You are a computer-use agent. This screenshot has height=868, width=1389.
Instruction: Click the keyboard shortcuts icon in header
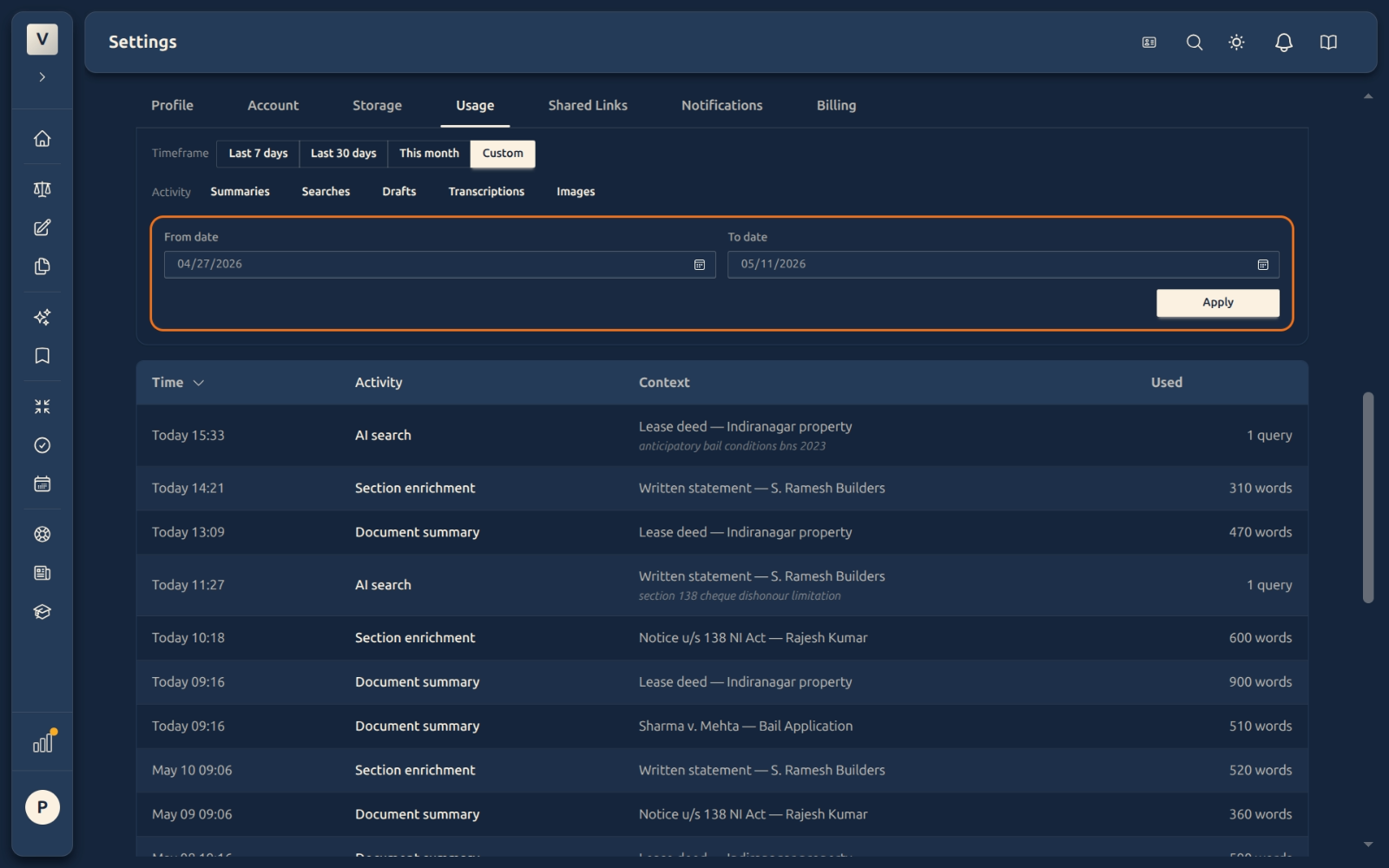(1149, 42)
